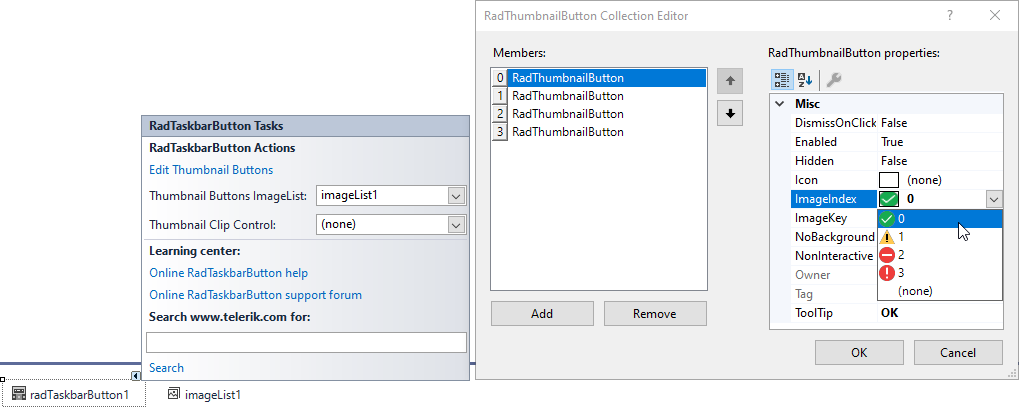Select radTaskbarButton1 component in tray
1019x408 pixels.
click(x=71, y=394)
